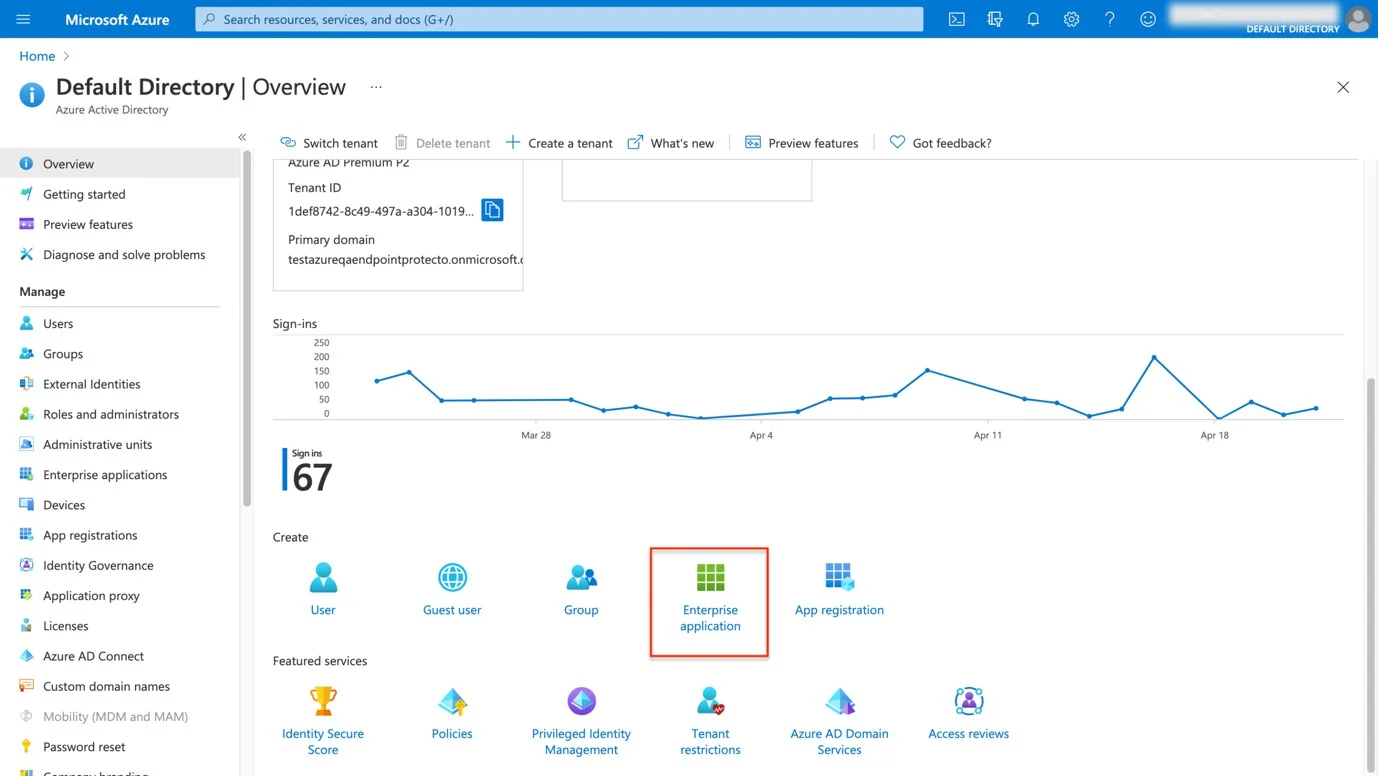Open Access reviews service
This screenshot has height=776, width=1378.
point(968,713)
